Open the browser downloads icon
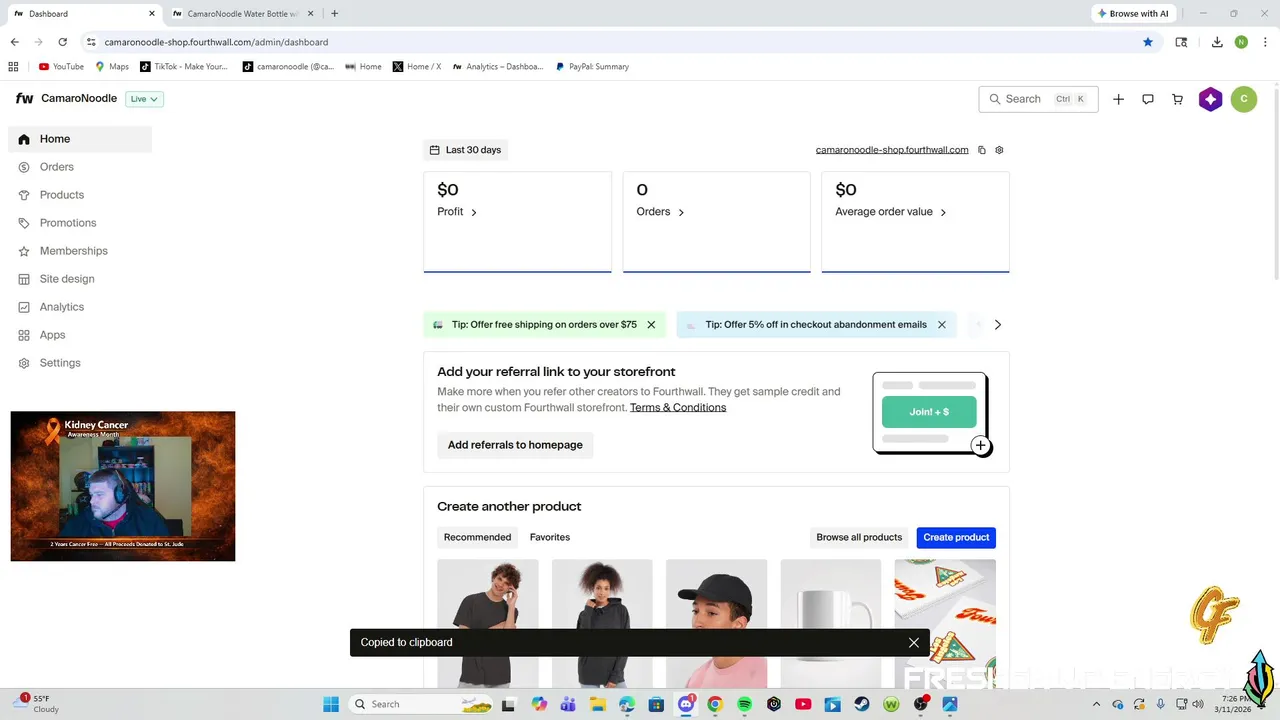 1217,42
